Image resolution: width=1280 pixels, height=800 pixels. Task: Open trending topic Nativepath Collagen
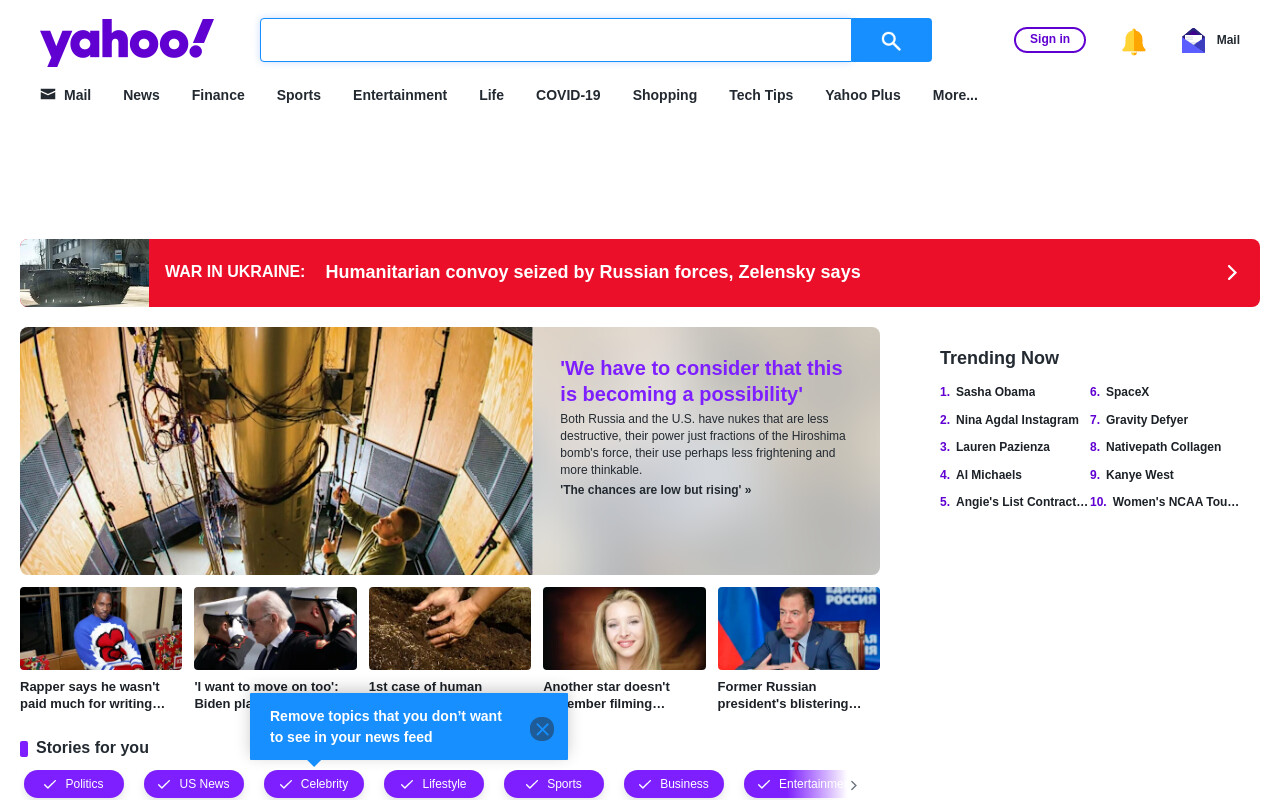[1163, 447]
